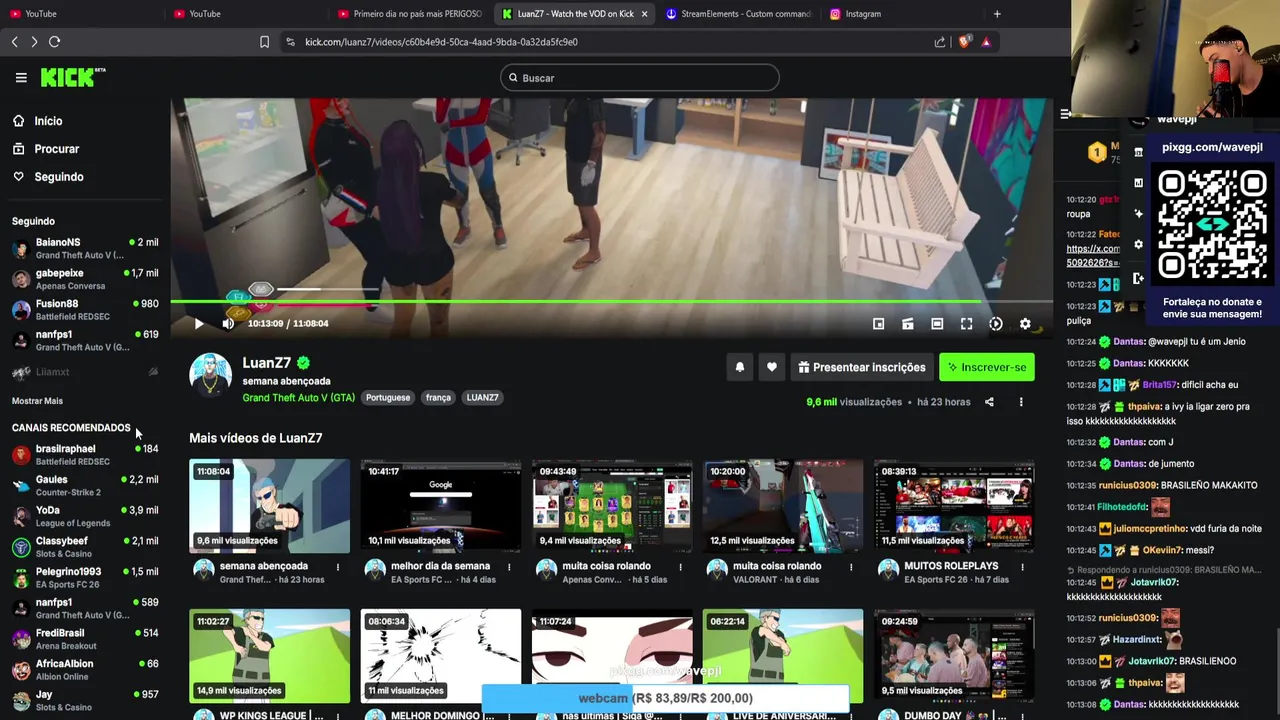The width and height of the screenshot is (1280, 720).
Task: Reload the page
Action: (x=55, y=42)
